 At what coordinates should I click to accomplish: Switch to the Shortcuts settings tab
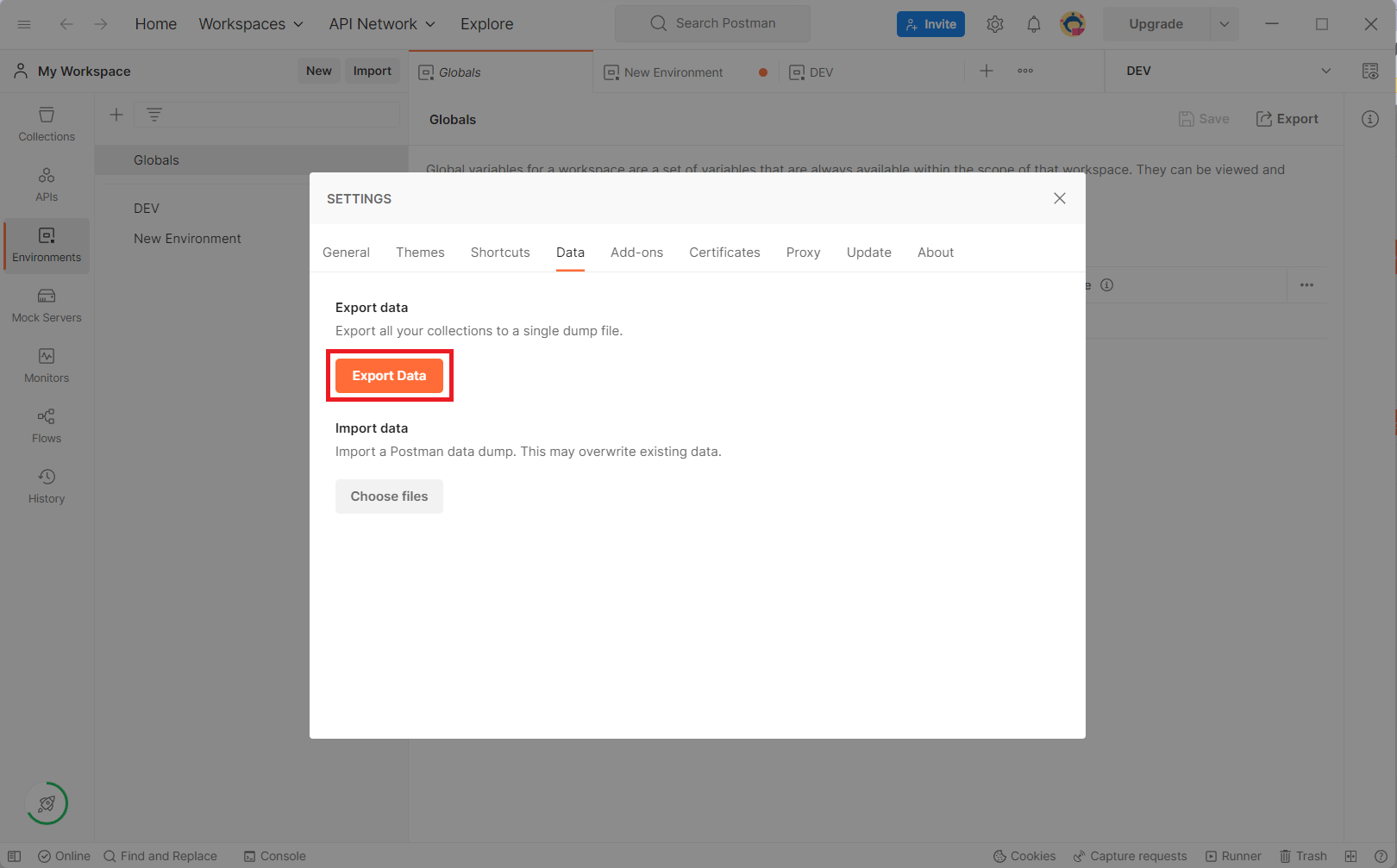click(500, 253)
